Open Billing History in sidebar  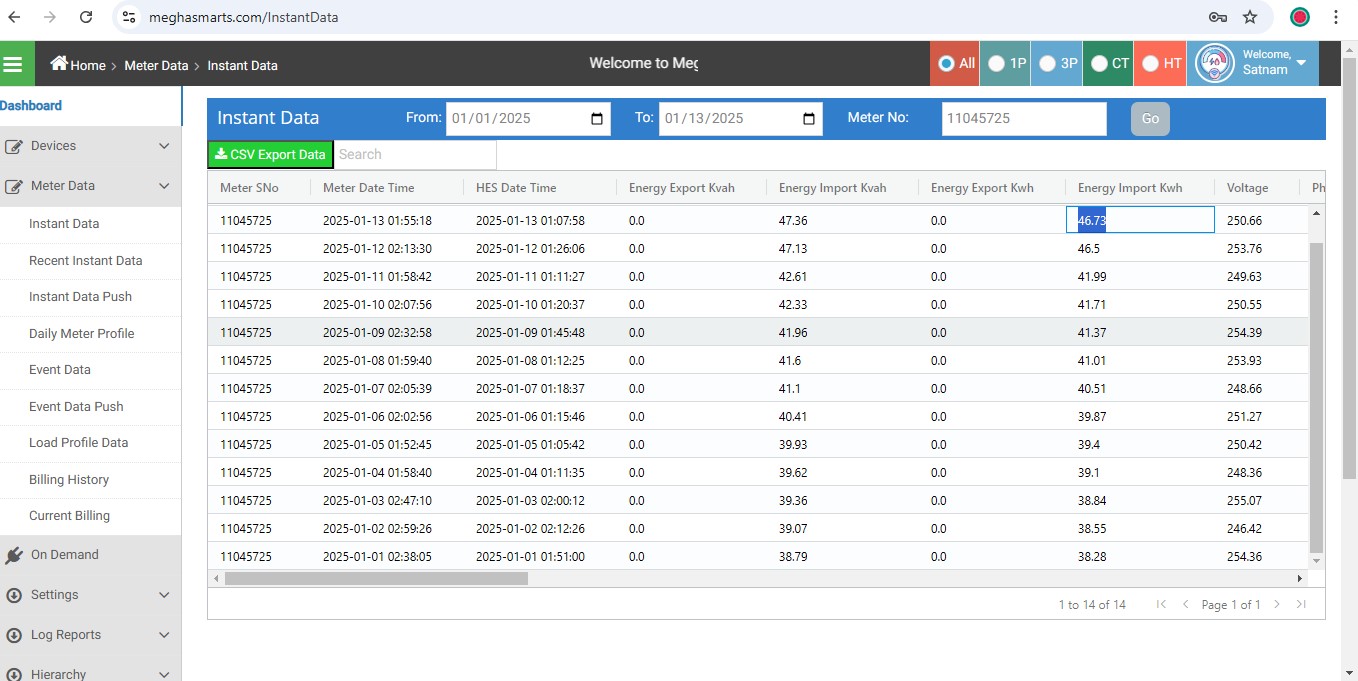[69, 480]
